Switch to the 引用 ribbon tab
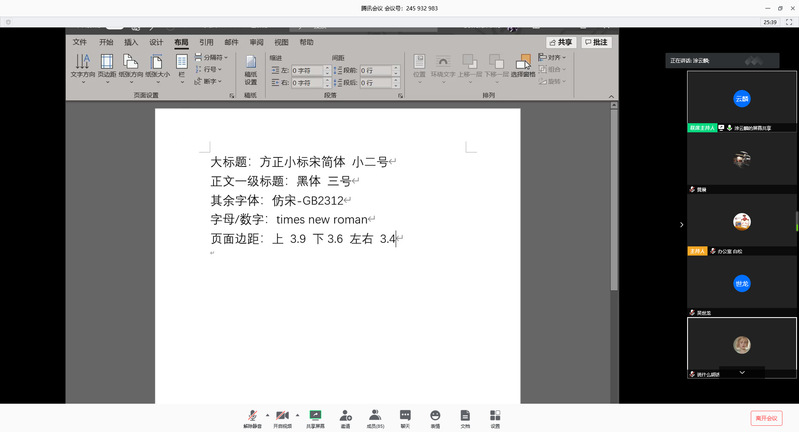799x432 pixels. click(x=206, y=43)
